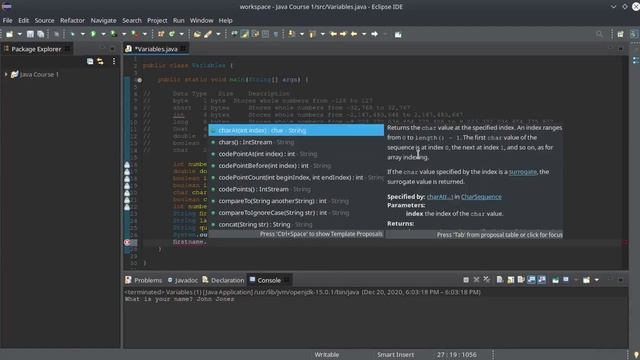Open the Search menu

click(x=132, y=20)
